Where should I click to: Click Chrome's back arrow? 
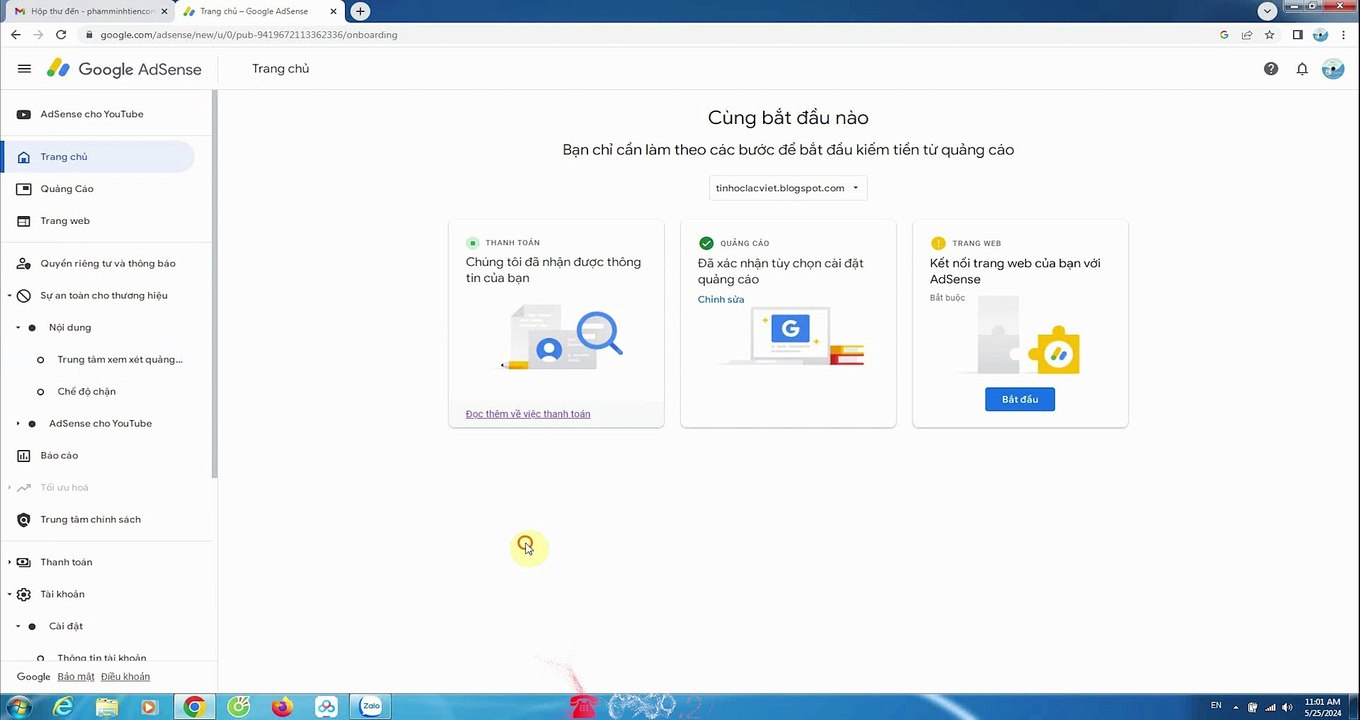click(x=15, y=34)
